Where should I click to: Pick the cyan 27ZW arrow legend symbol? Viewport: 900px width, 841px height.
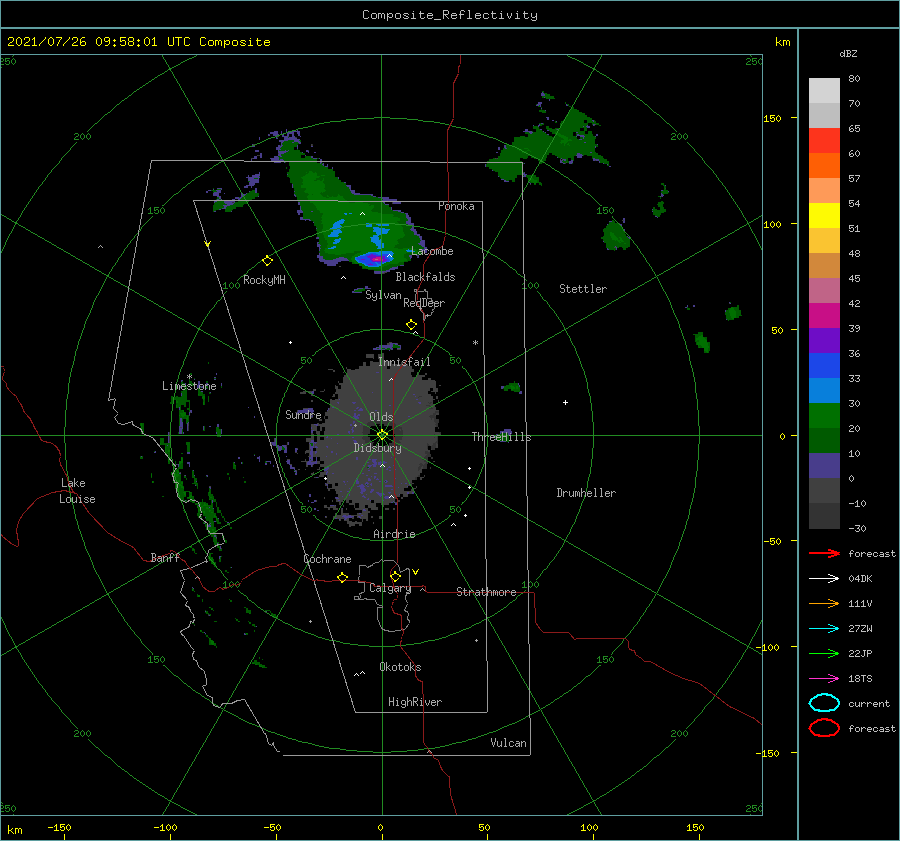(x=824, y=629)
